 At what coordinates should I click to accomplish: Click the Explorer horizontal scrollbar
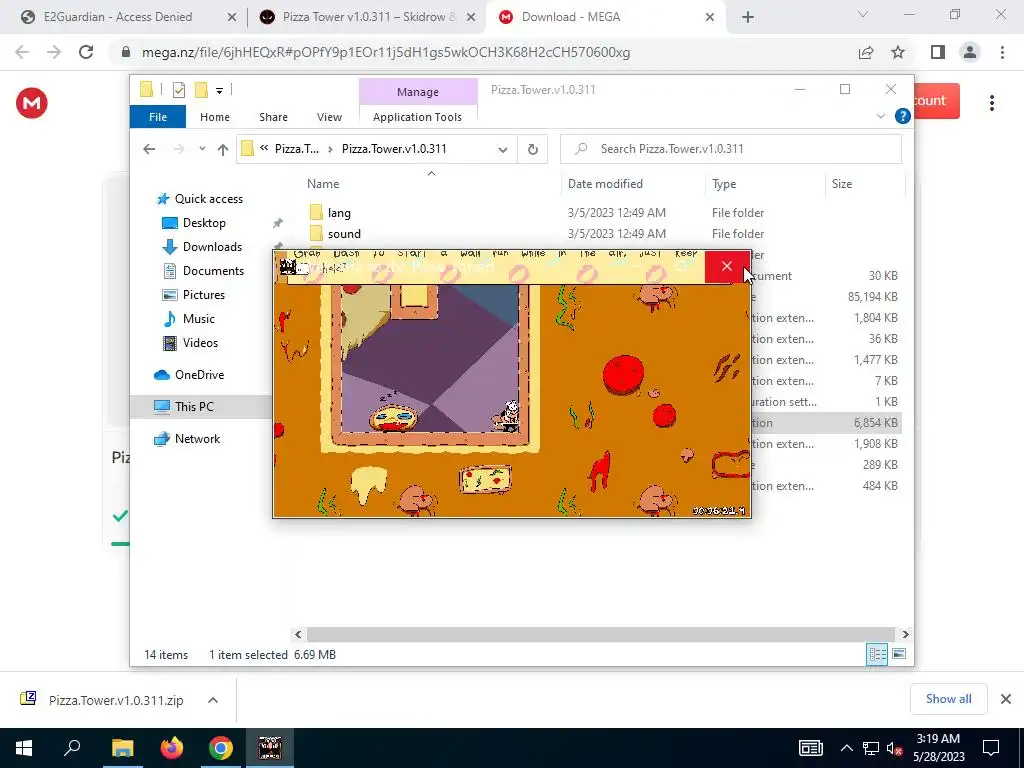pos(600,634)
